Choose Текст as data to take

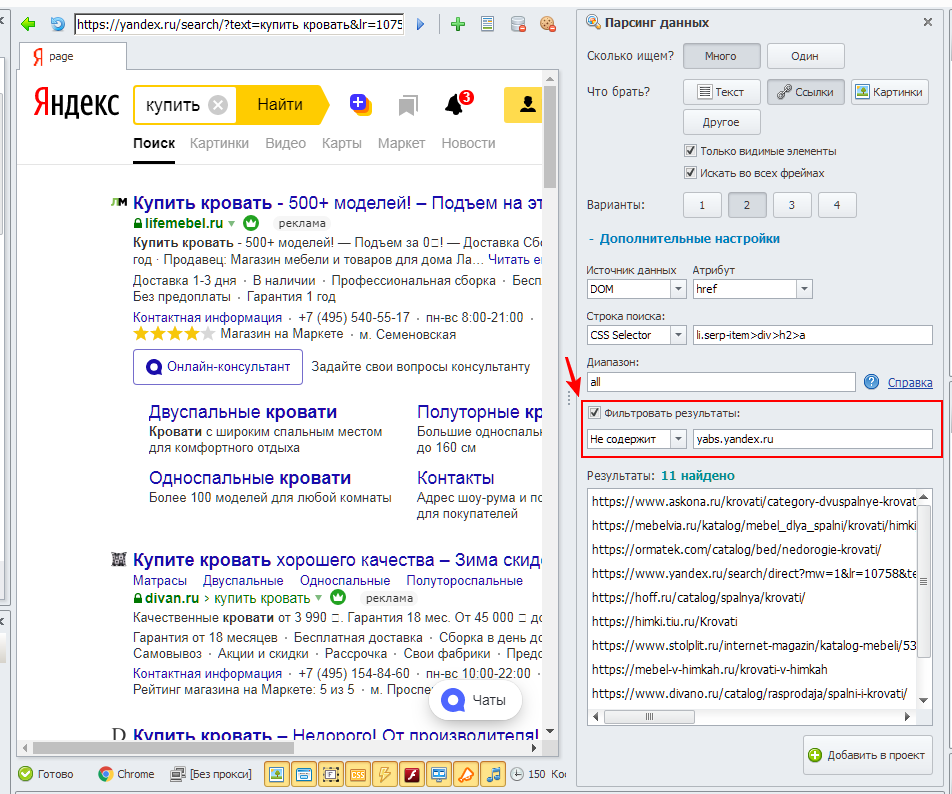[721, 92]
